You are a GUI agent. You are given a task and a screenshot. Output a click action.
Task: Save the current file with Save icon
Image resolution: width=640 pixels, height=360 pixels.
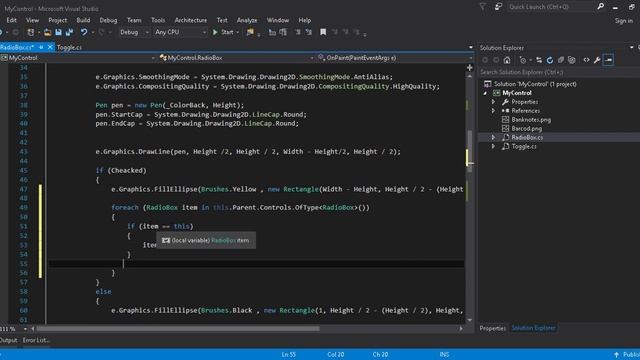(58, 32)
